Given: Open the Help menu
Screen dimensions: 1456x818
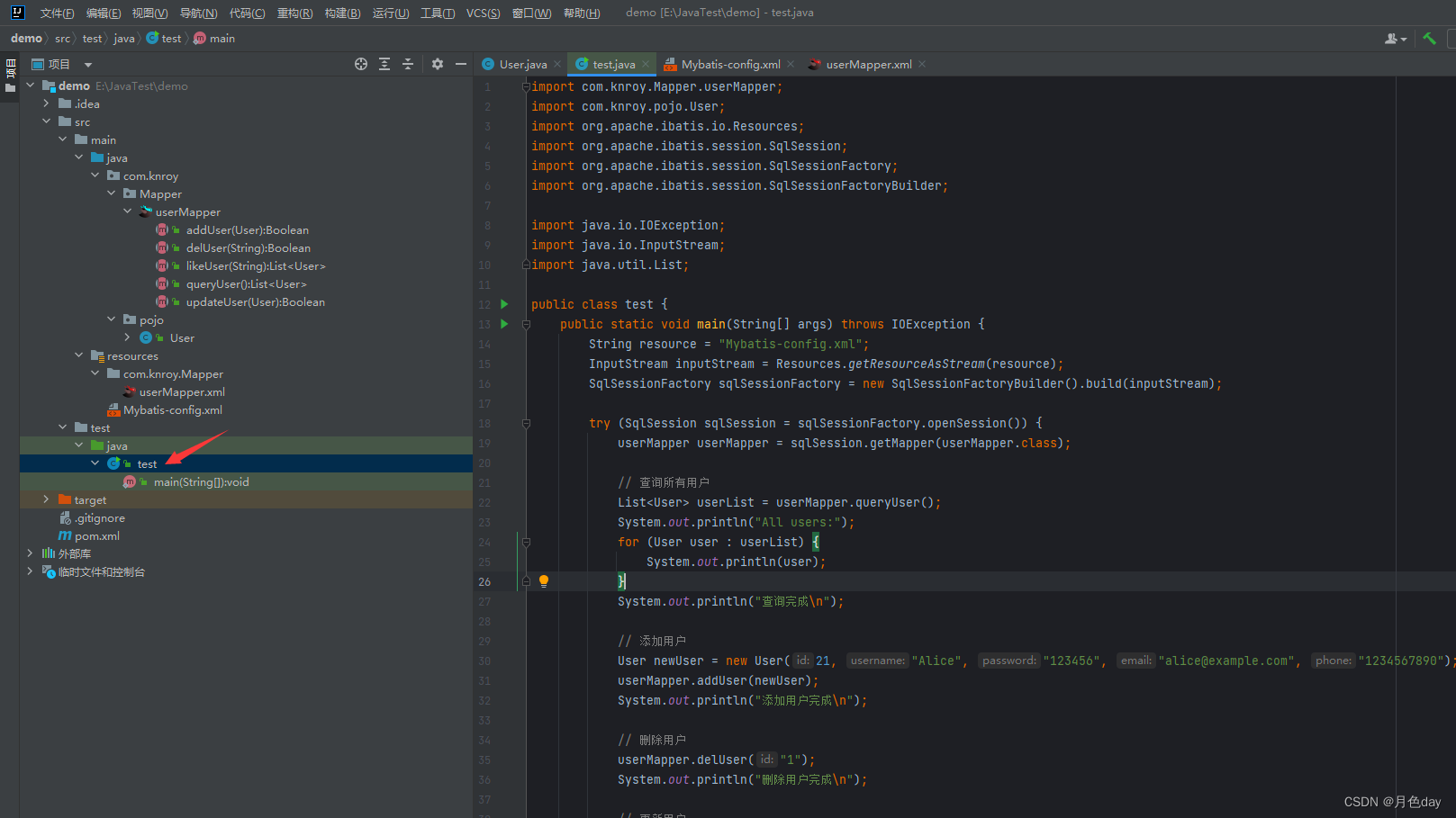Looking at the screenshot, I should click(582, 13).
